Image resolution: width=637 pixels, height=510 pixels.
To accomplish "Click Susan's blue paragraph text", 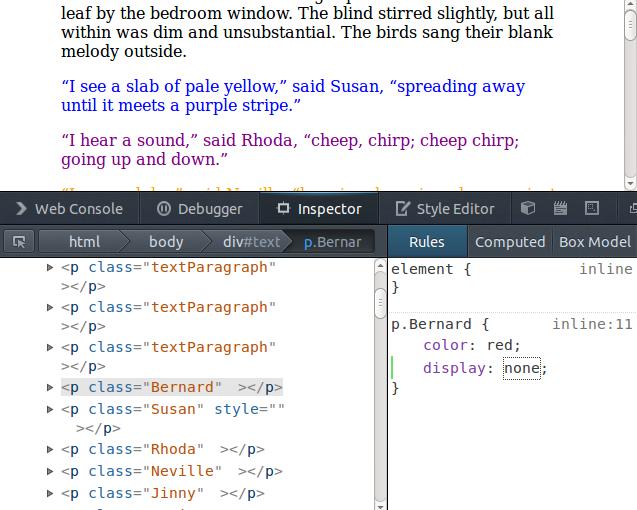I will point(293,96).
